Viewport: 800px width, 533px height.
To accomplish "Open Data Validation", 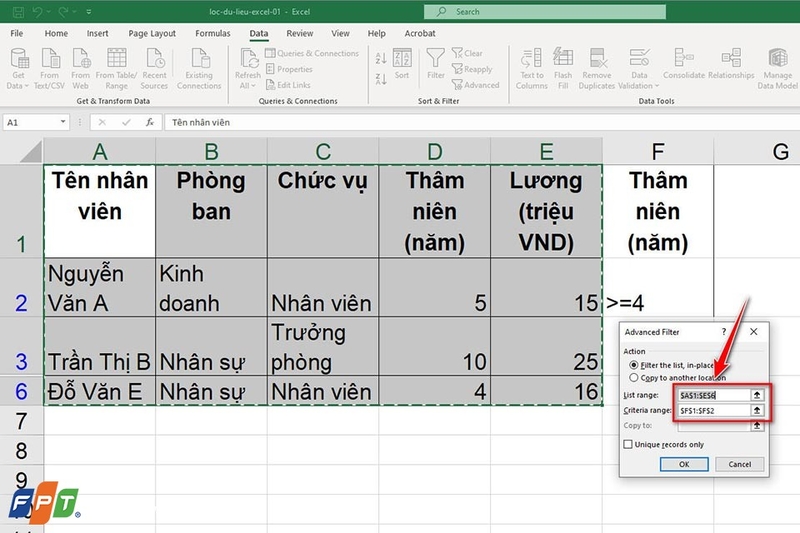I will pos(639,69).
